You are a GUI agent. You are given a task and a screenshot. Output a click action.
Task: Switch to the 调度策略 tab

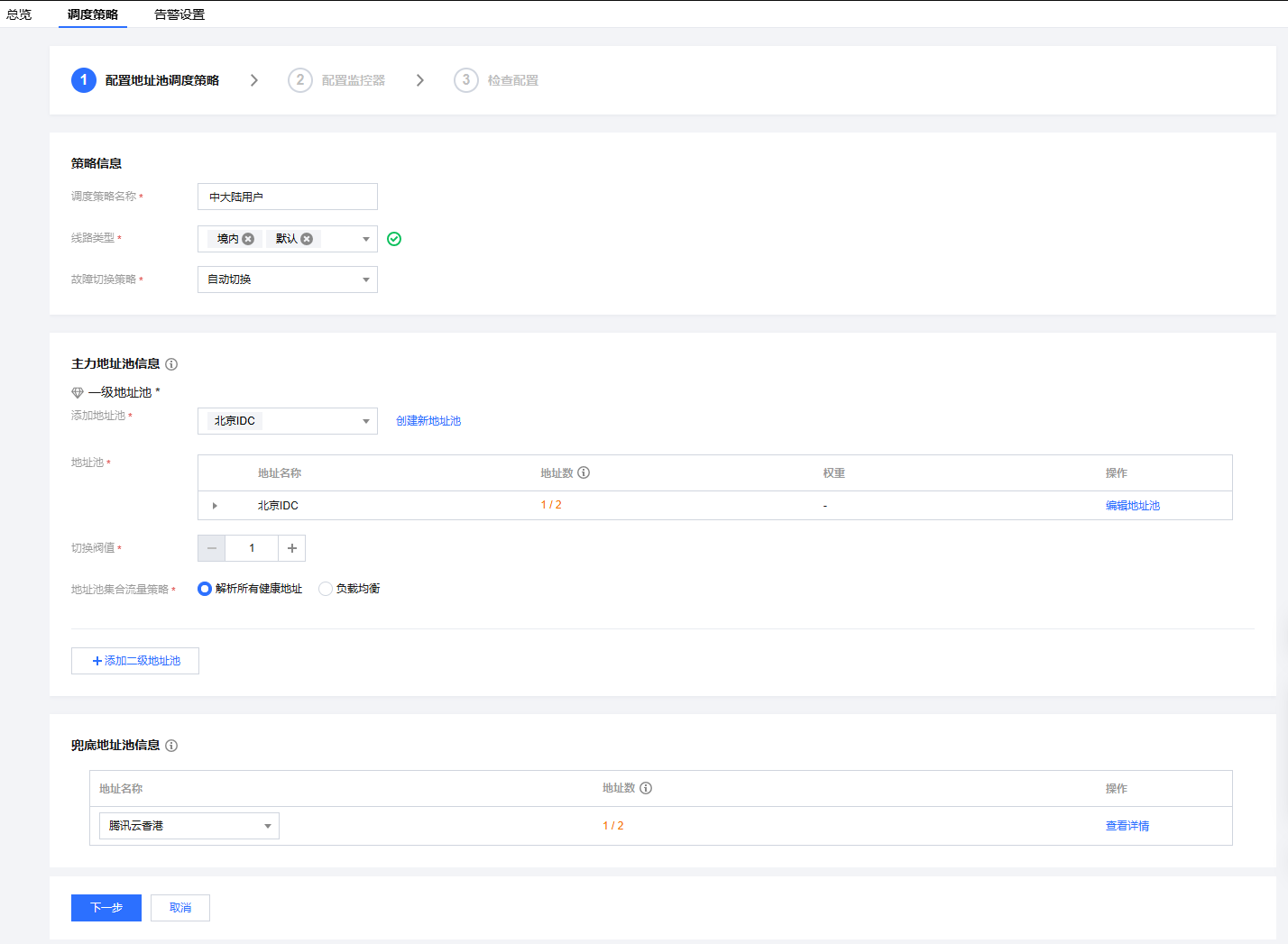[93, 14]
